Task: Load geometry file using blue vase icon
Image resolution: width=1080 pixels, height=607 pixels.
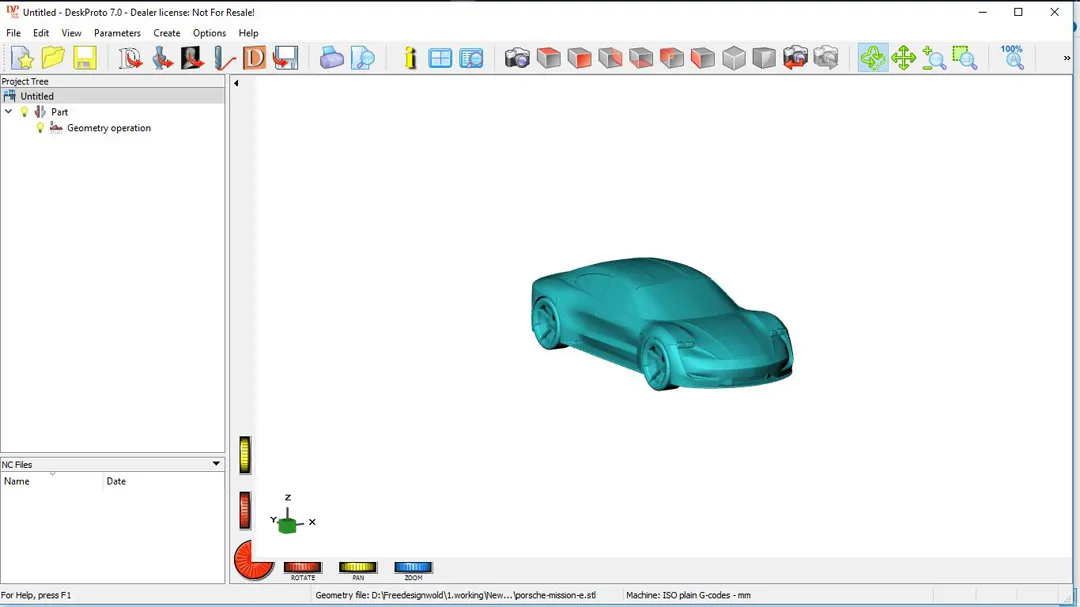Action: 162,58
